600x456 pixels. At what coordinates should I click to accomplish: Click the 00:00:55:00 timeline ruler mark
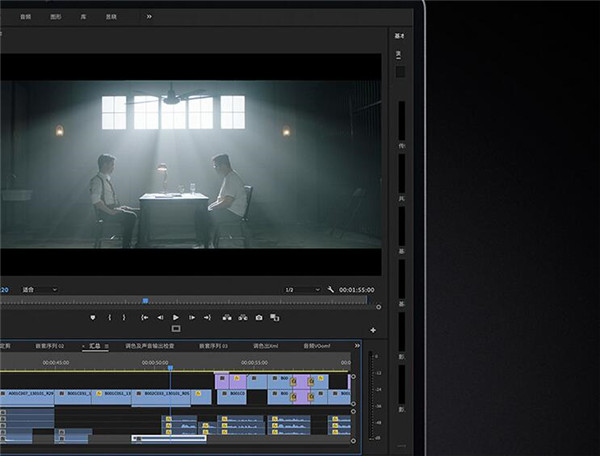coord(254,362)
